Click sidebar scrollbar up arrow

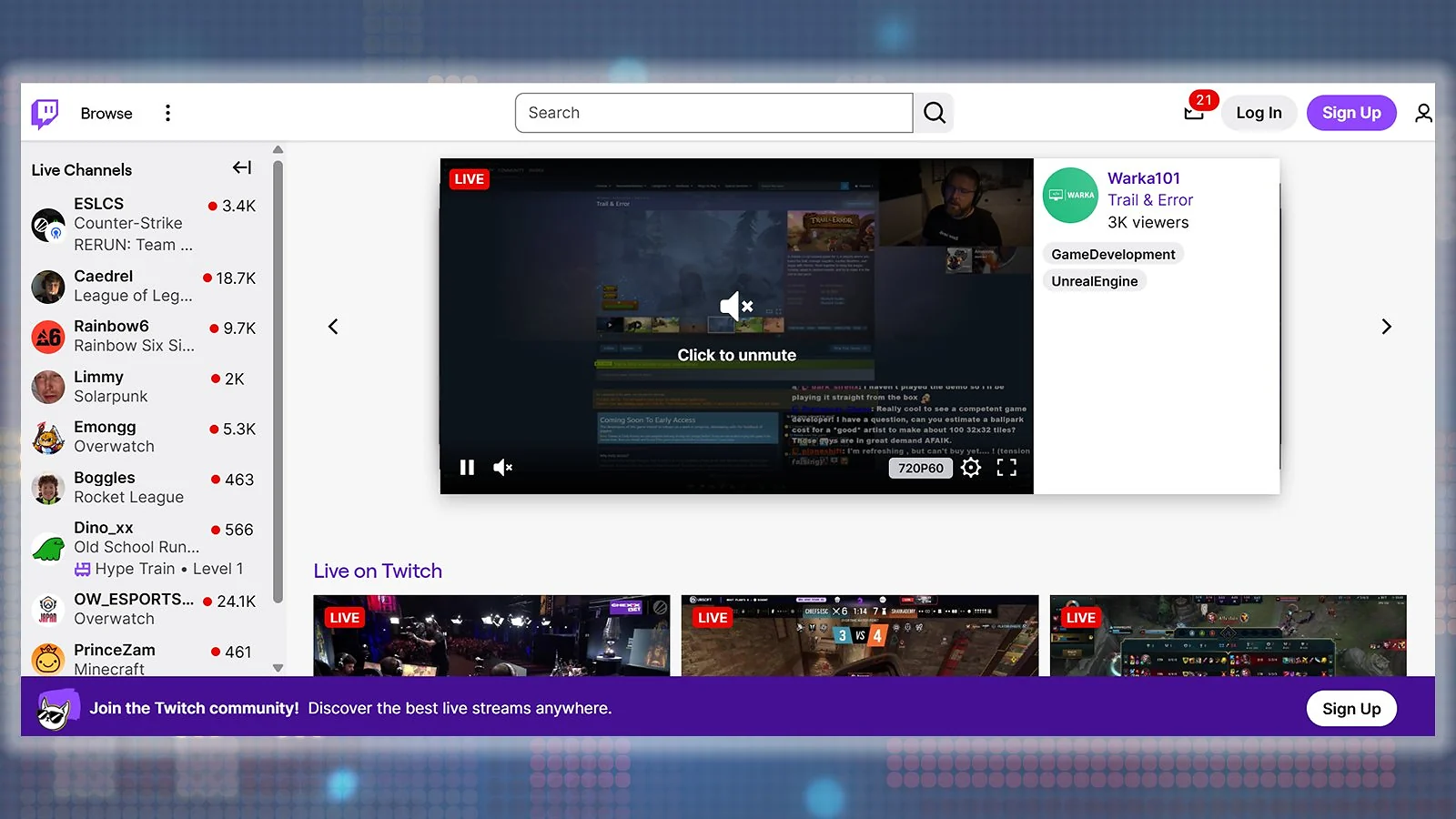click(278, 150)
